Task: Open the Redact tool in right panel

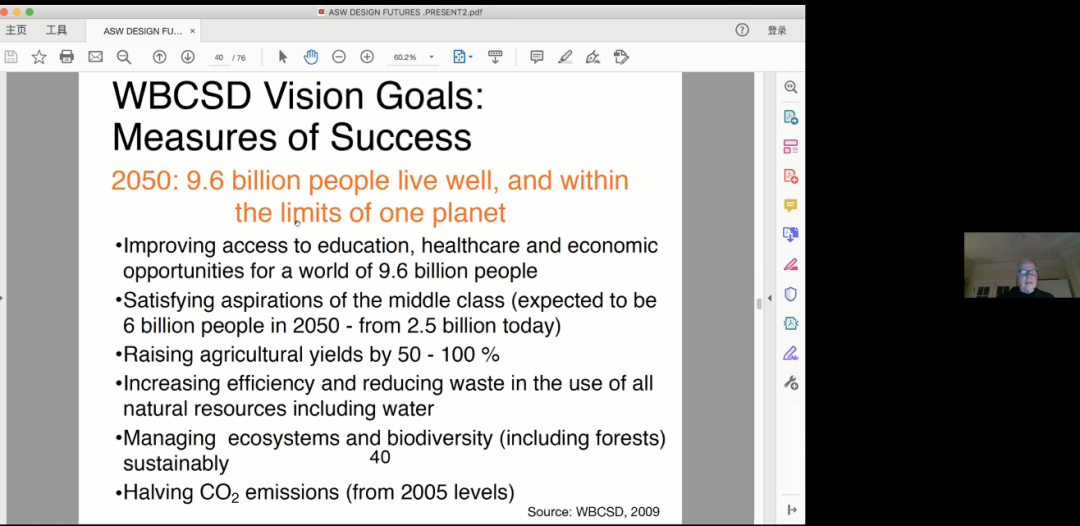Action: pyautogui.click(x=791, y=264)
